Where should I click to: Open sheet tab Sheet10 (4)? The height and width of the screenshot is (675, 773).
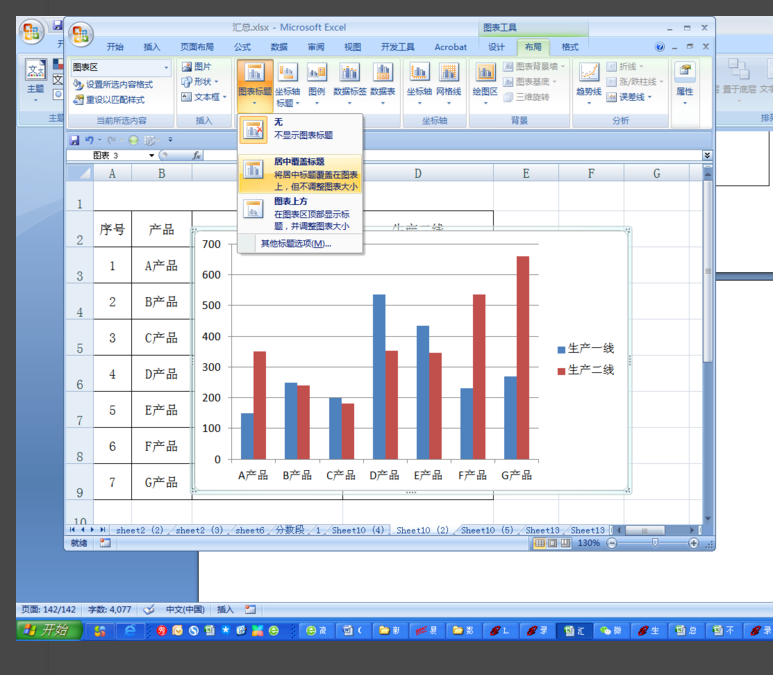[358, 530]
